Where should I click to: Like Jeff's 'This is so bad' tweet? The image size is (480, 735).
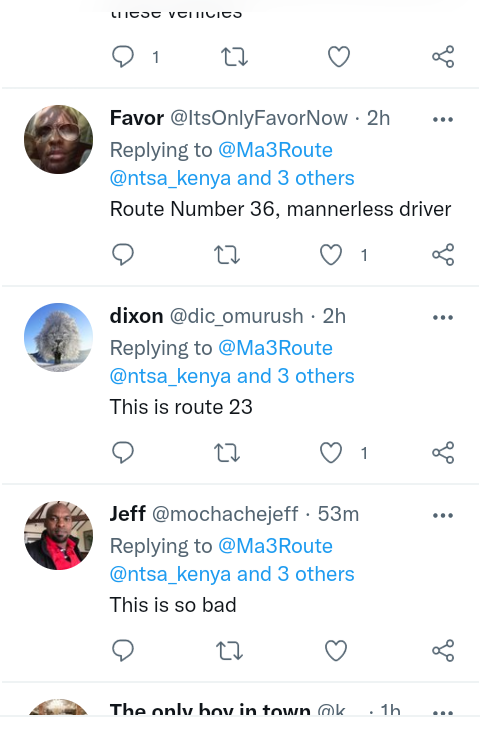(x=336, y=651)
